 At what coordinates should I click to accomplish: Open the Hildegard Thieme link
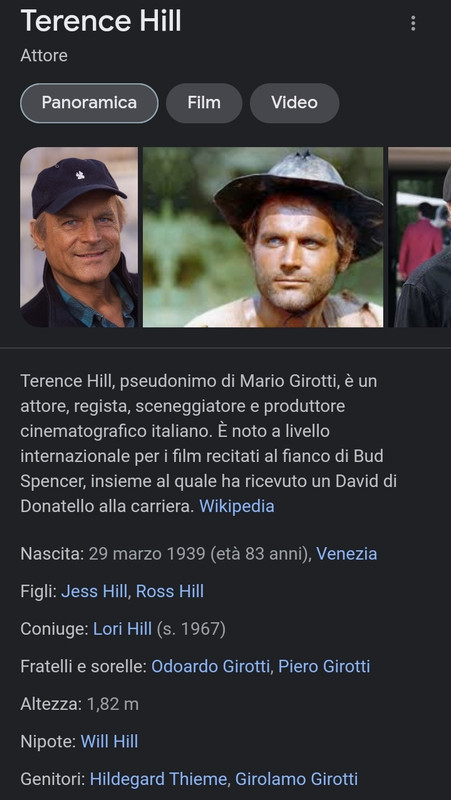(158, 779)
